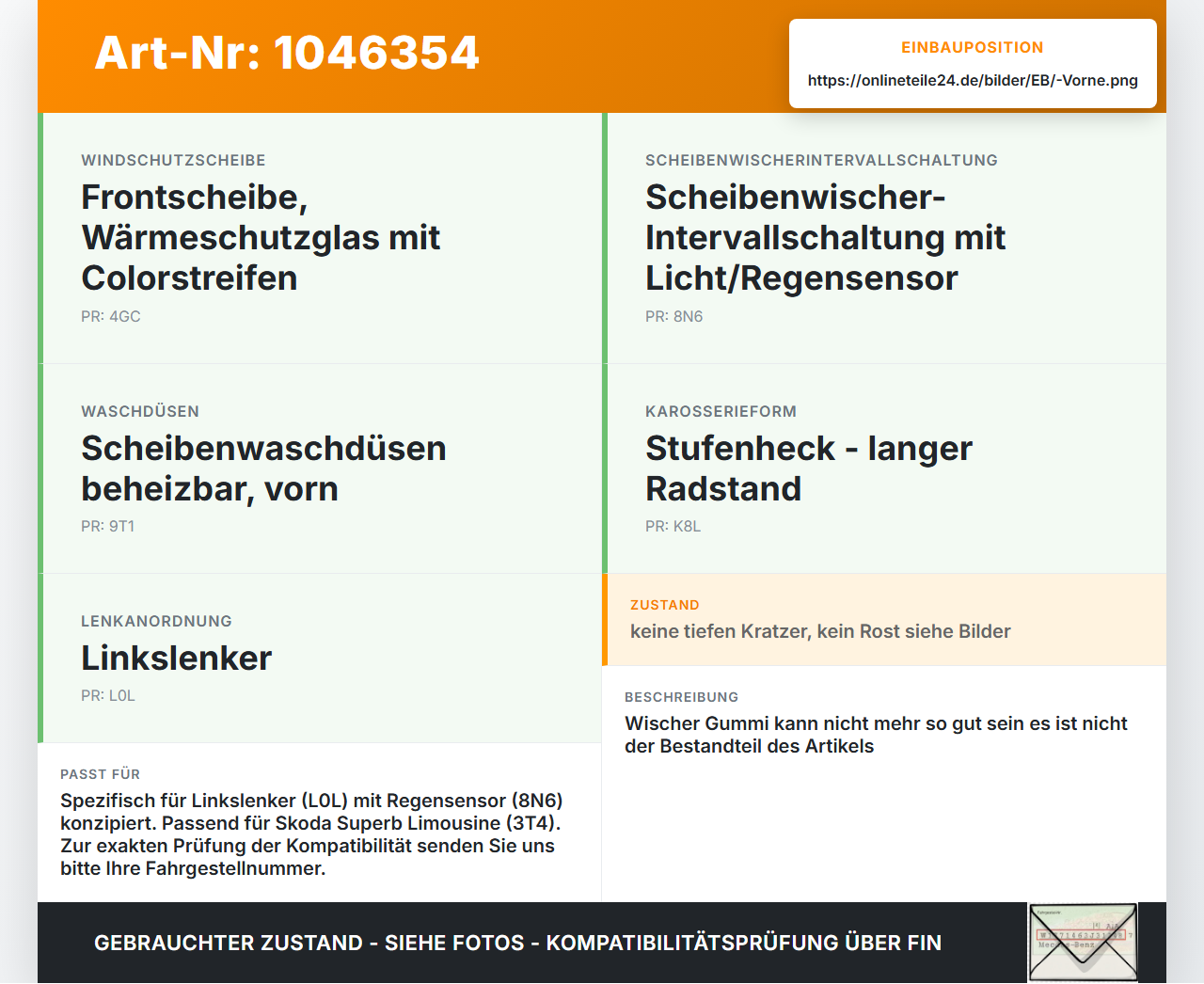Select the PR: 9T1 code
The width and height of the screenshot is (1204, 984).
pyautogui.click(x=108, y=527)
